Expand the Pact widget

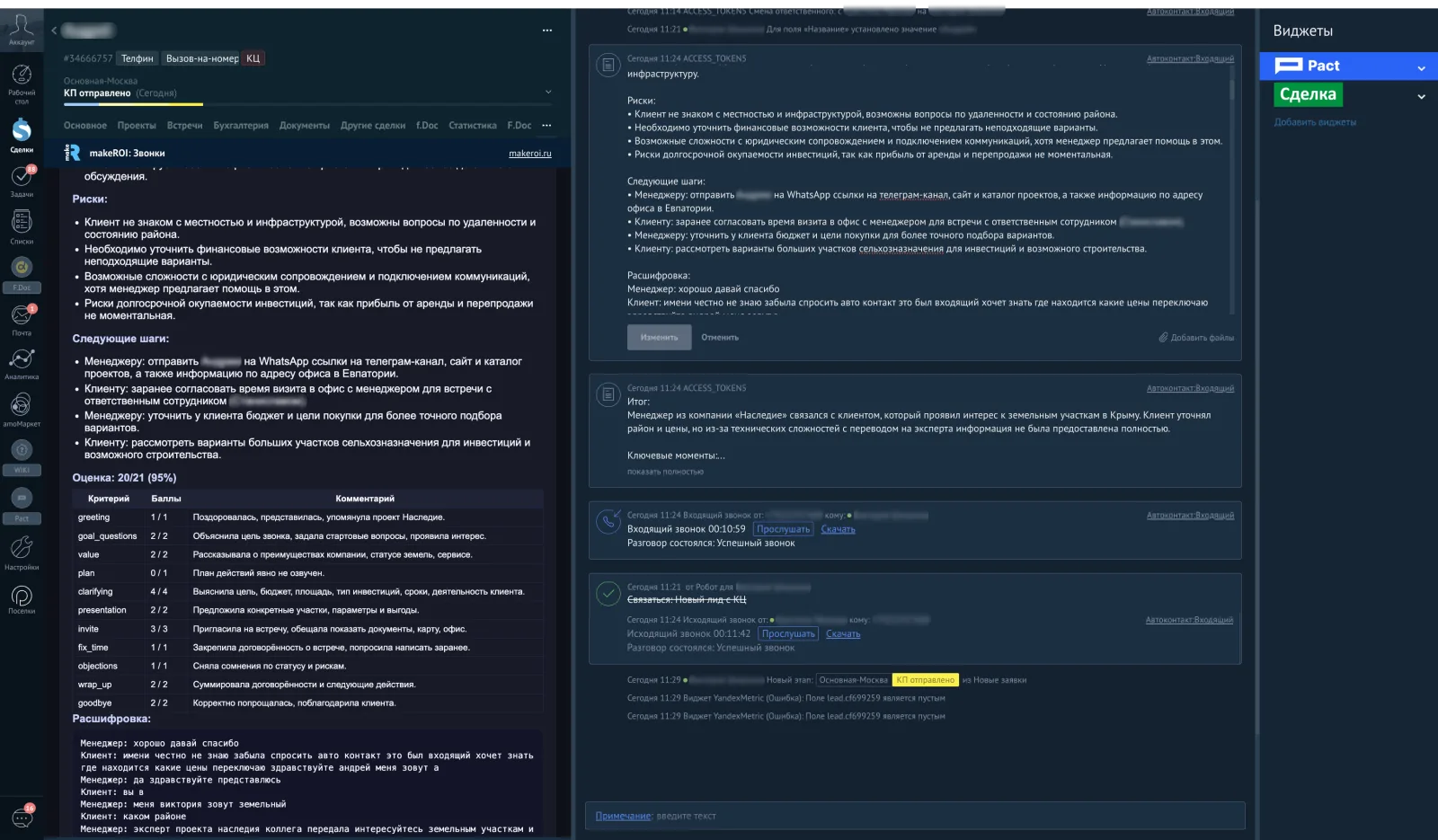(x=1421, y=68)
